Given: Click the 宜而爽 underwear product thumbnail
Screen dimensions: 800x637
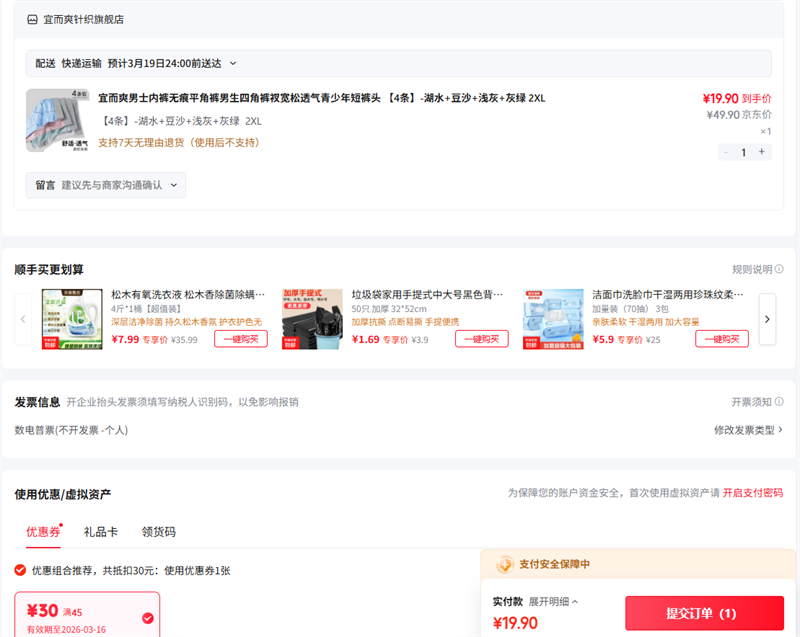Looking at the screenshot, I should (x=57, y=120).
